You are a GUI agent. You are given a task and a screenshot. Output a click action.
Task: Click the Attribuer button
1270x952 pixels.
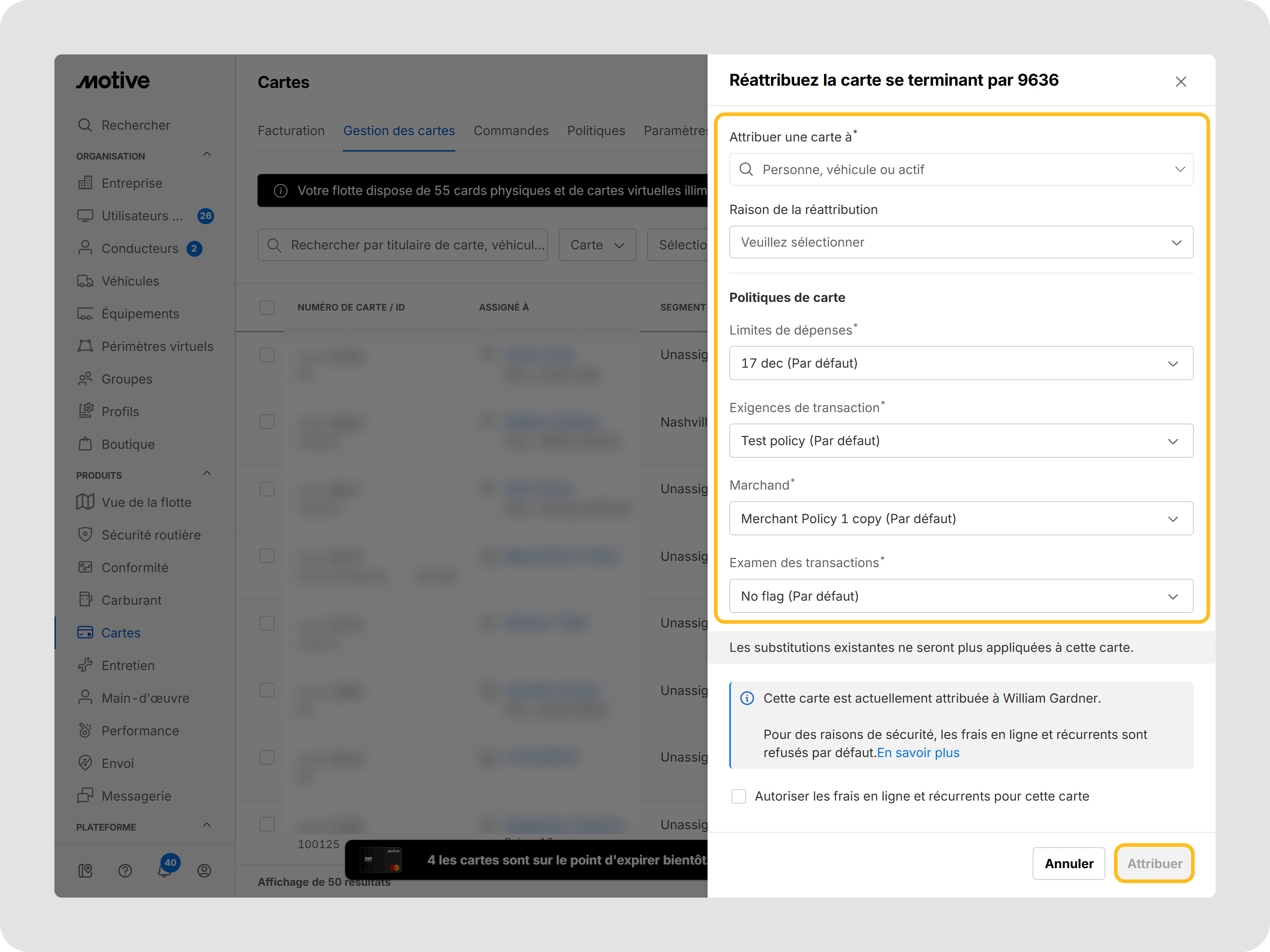[x=1154, y=864]
